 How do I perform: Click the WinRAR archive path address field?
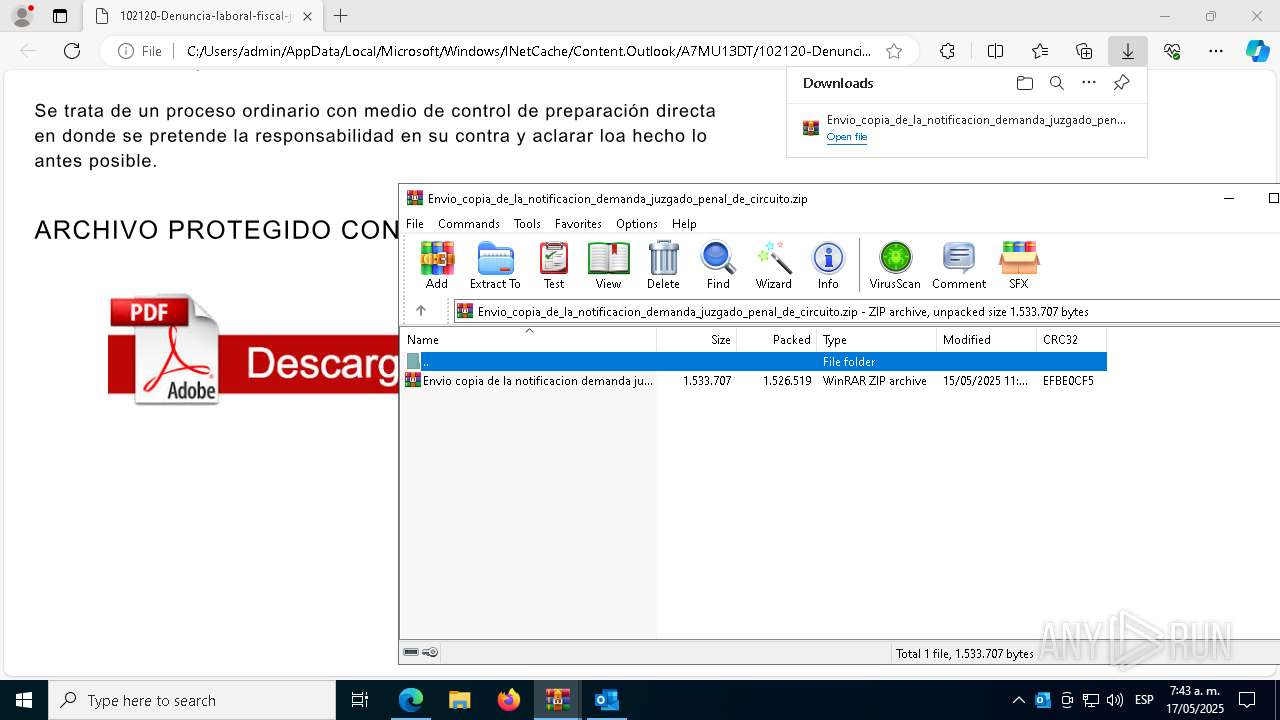866,311
